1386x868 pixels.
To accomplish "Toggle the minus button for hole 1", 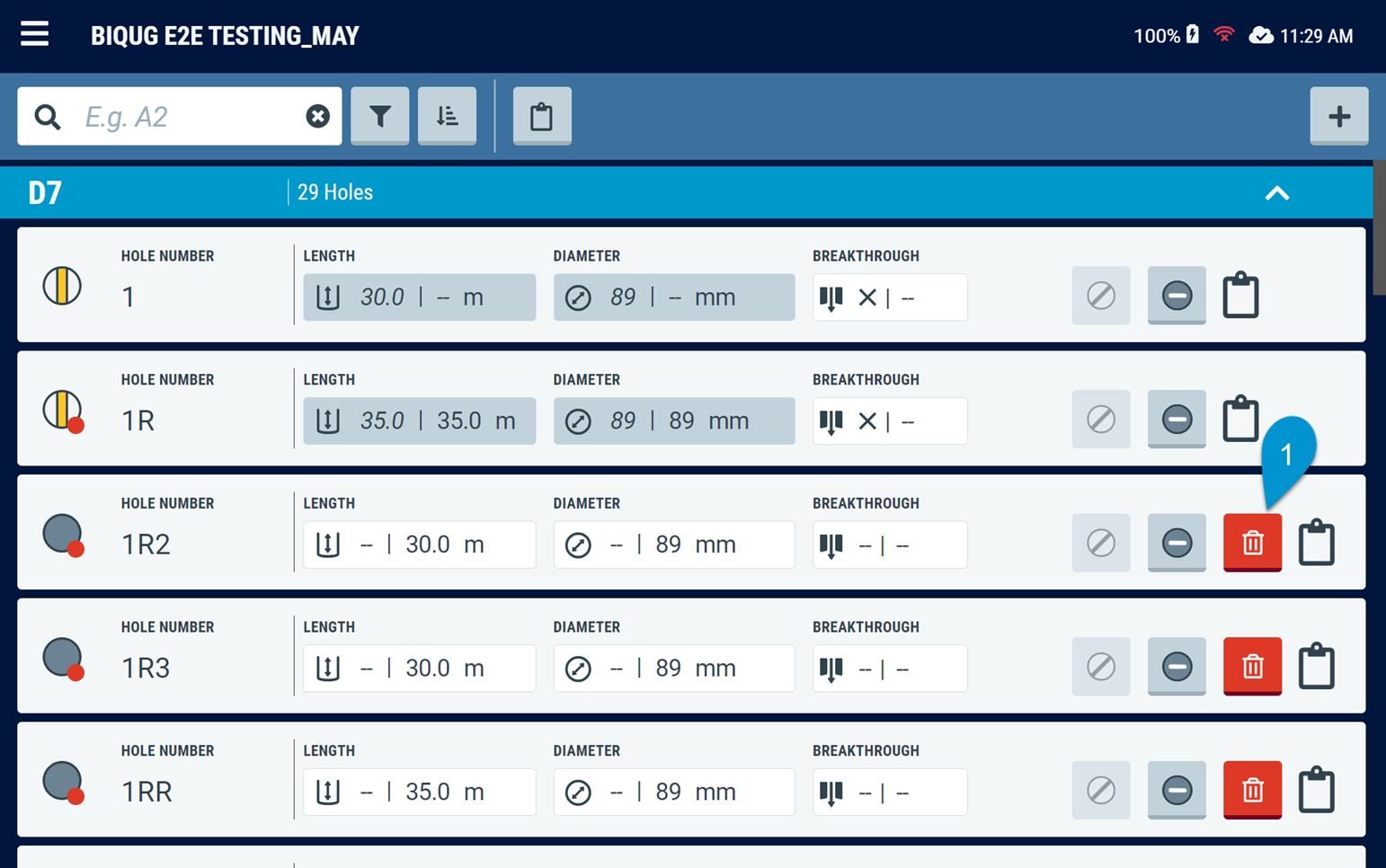I will [1176, 296].
